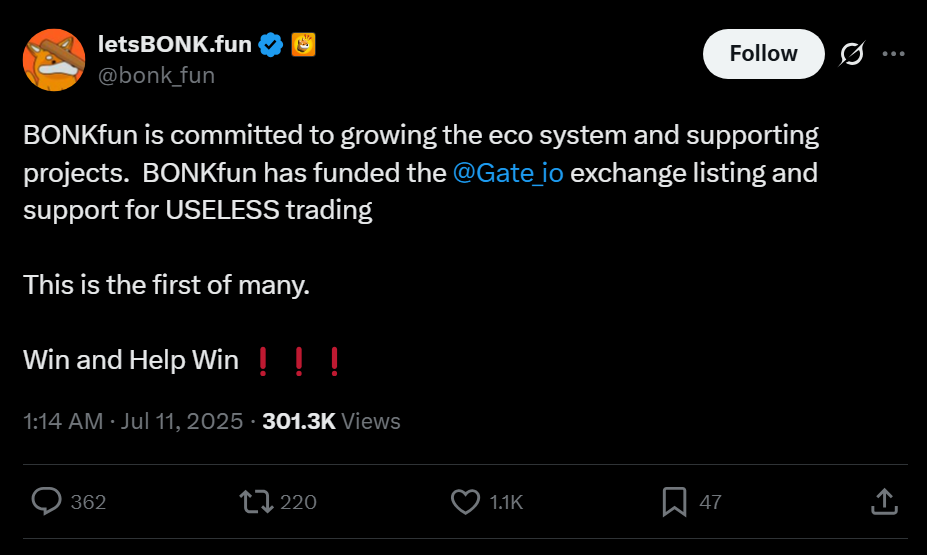Click the share upload arrow icon

[x=884, y=501]
